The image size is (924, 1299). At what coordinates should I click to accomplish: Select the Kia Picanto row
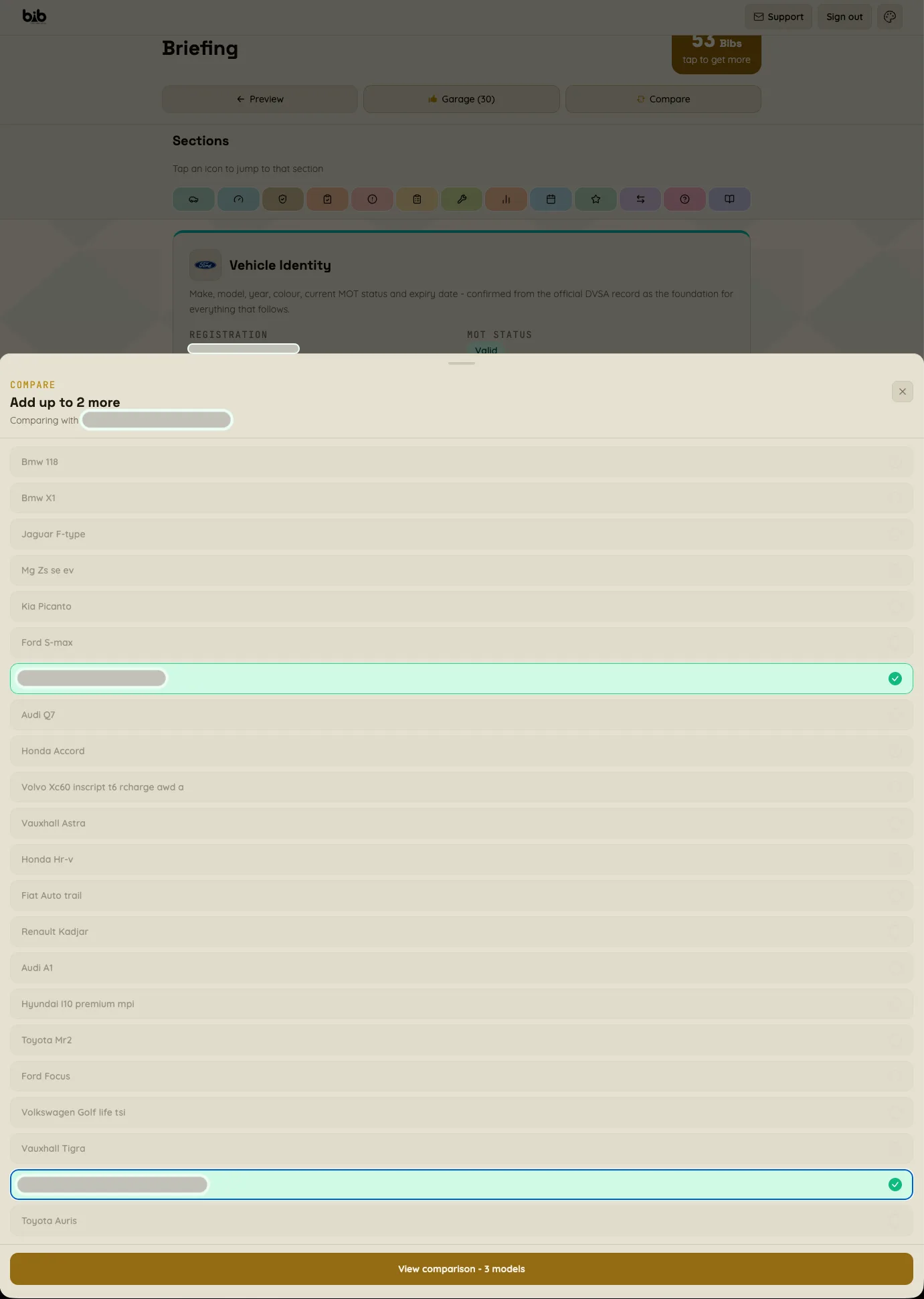click(462, 606)
